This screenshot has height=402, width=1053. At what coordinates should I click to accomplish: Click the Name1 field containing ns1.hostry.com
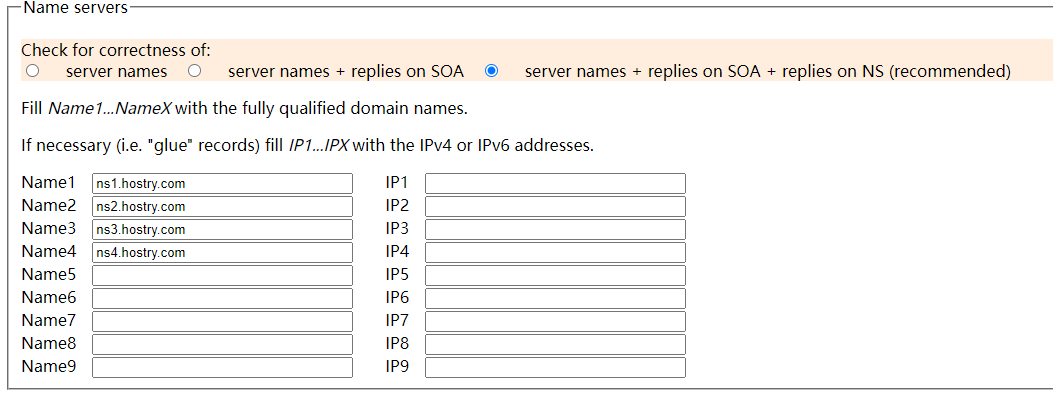pos(222,184)
